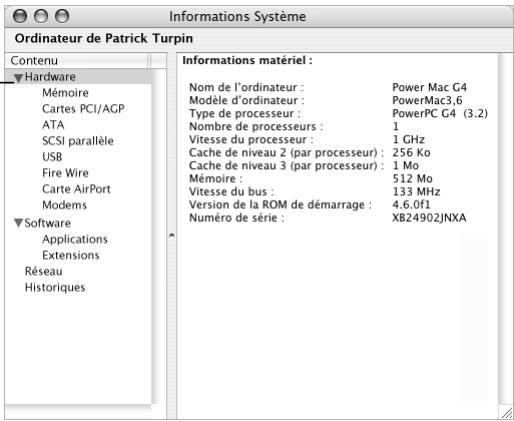Select Cartes PCI/AGP in the sidebar
Image resolution: width=514 pixels, height=421 pixels.
point(83,109)
